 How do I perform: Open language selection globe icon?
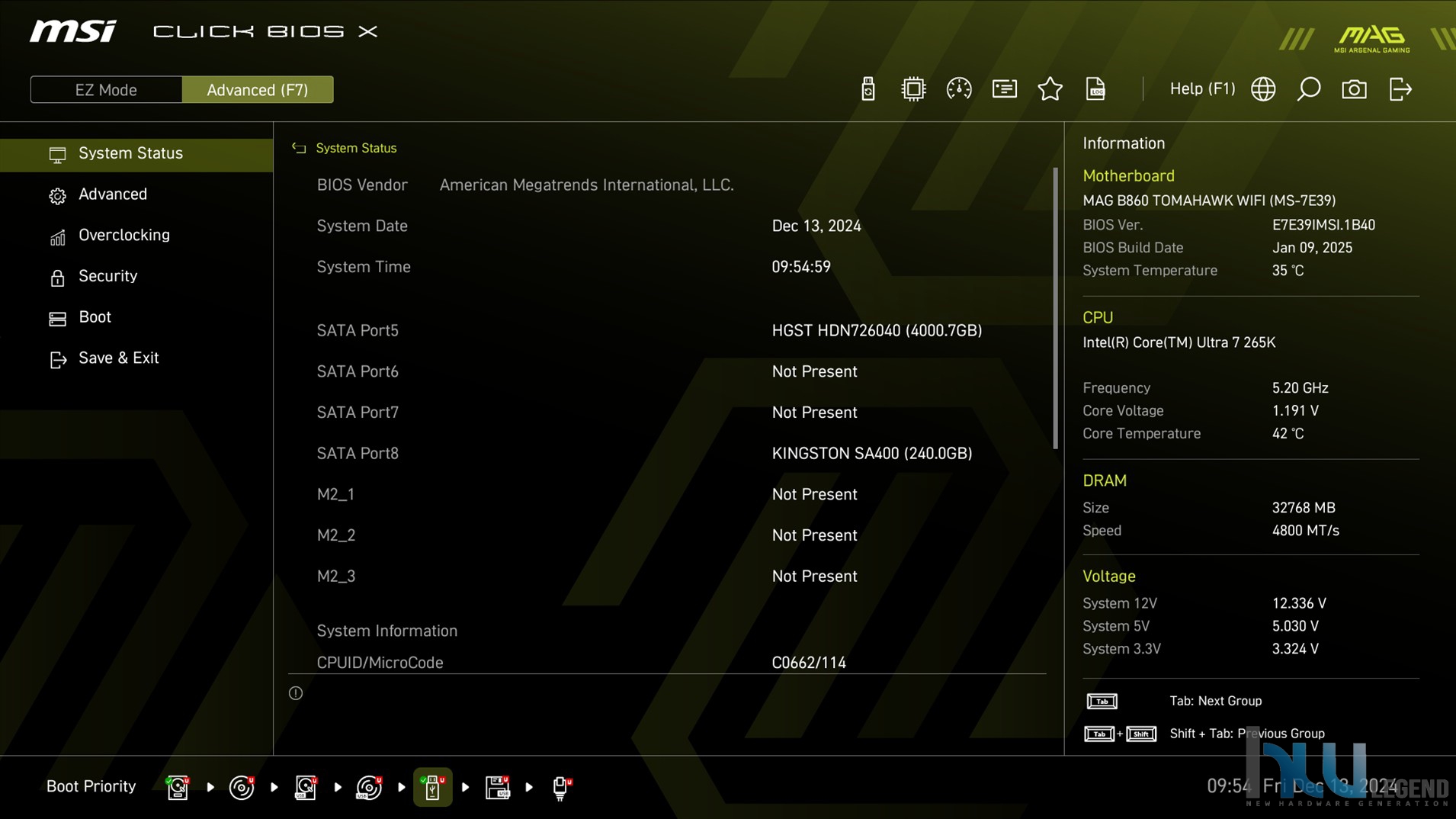[x=1263, y=89]
